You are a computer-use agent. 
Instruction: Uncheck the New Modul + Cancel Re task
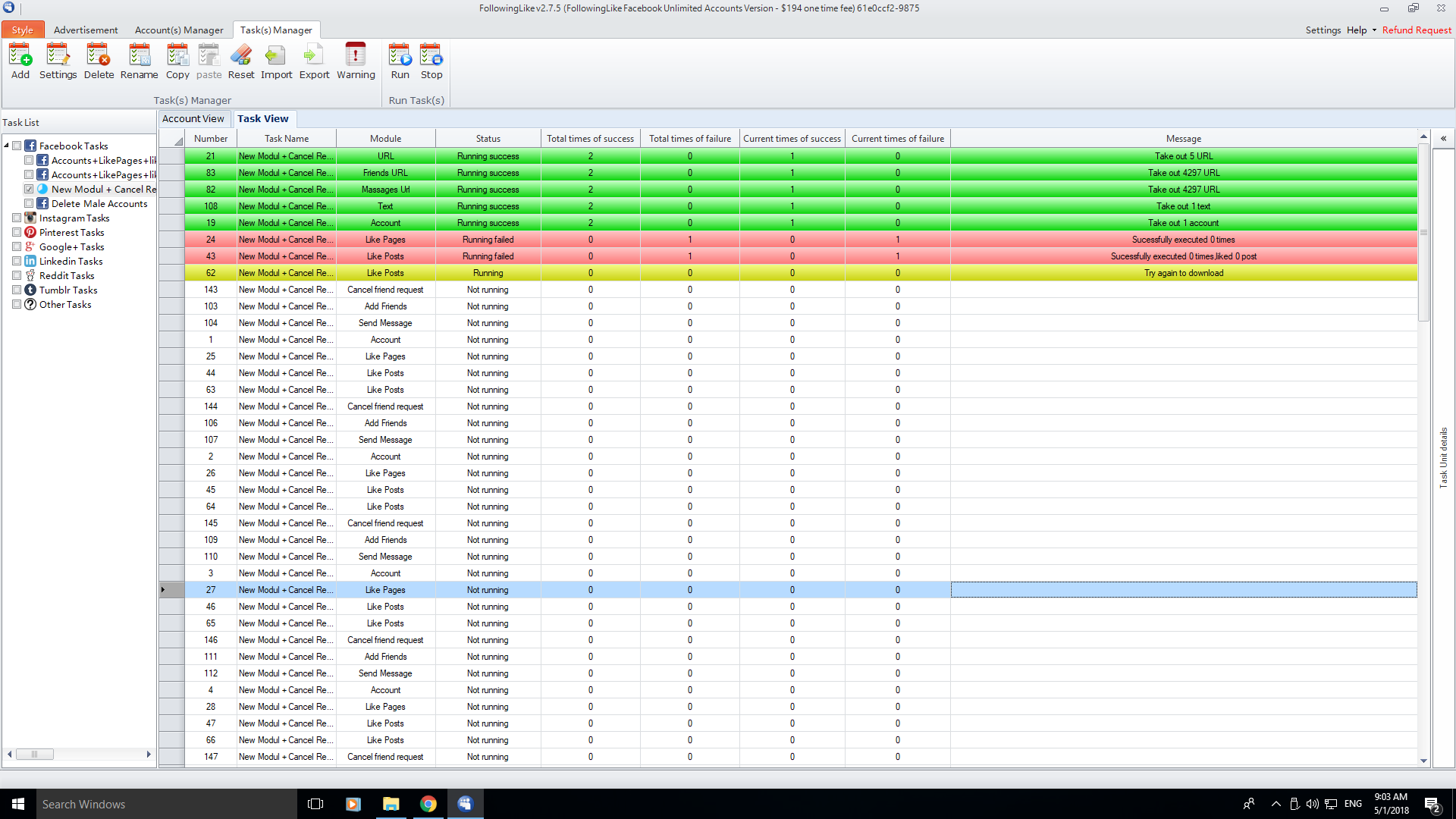tap(29, 190)
